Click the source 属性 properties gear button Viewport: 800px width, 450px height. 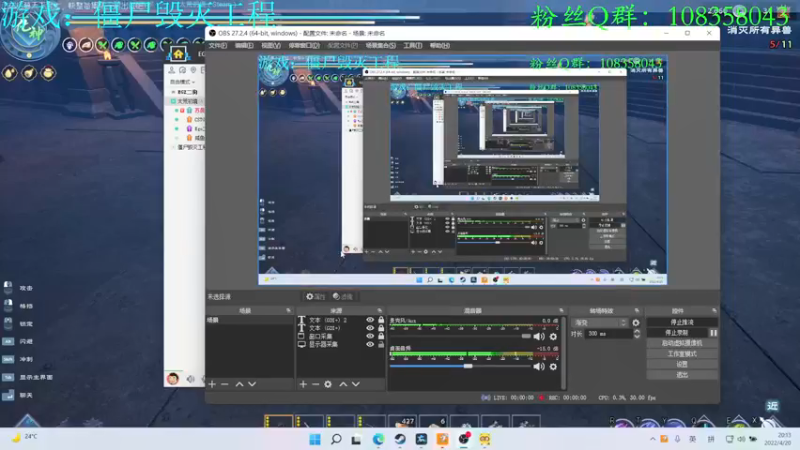(315, 296)
